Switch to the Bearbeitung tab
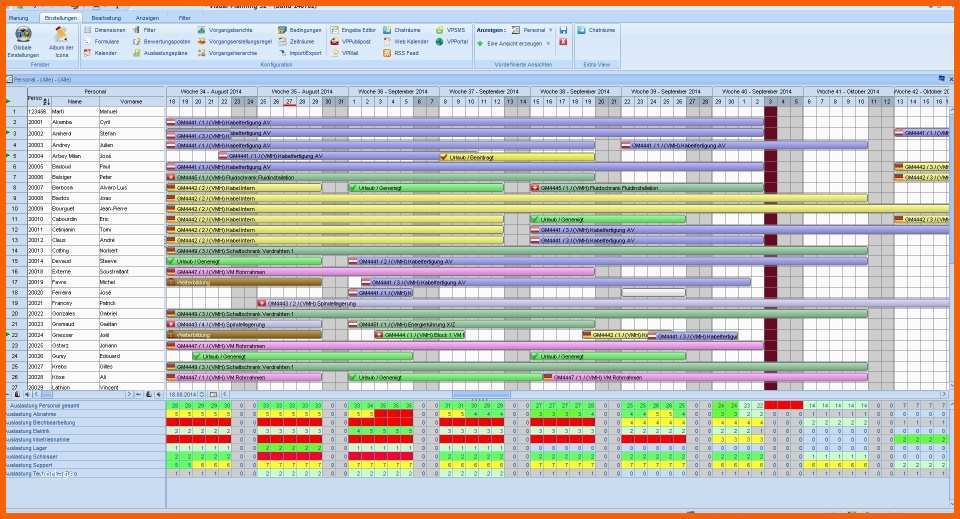The image size is (960, 519). [106, 18]
